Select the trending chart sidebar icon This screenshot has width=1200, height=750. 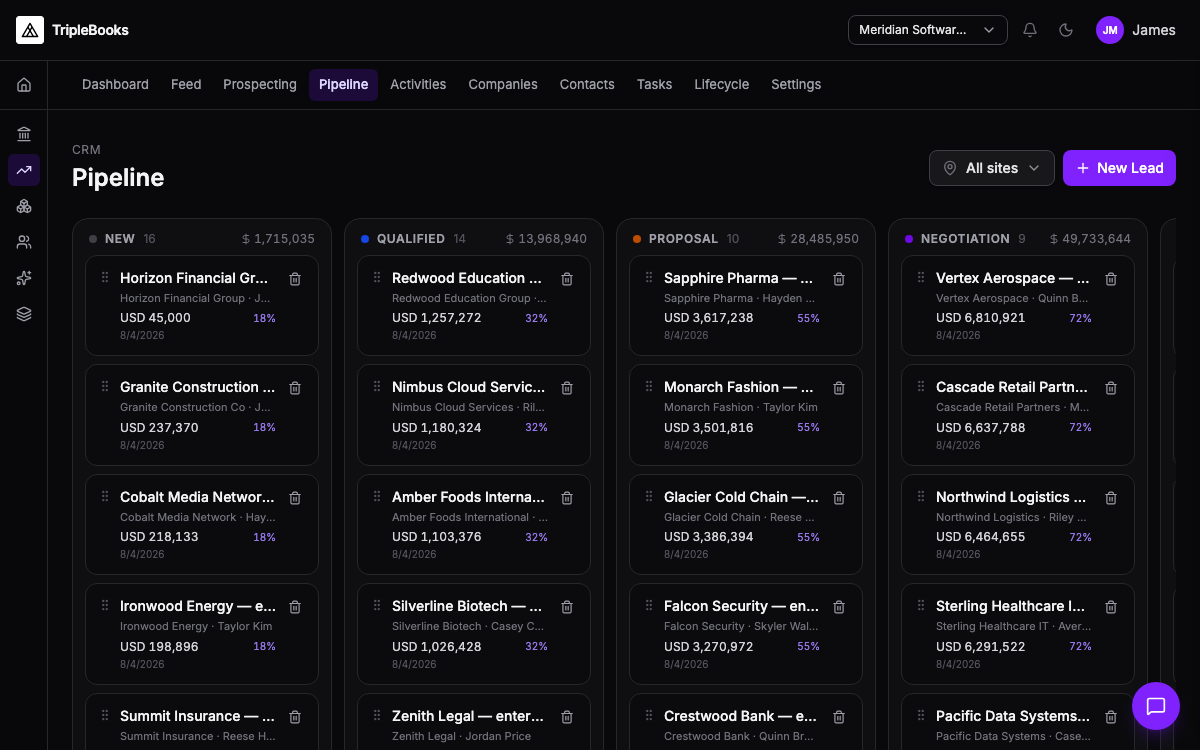tap(24, 170)
